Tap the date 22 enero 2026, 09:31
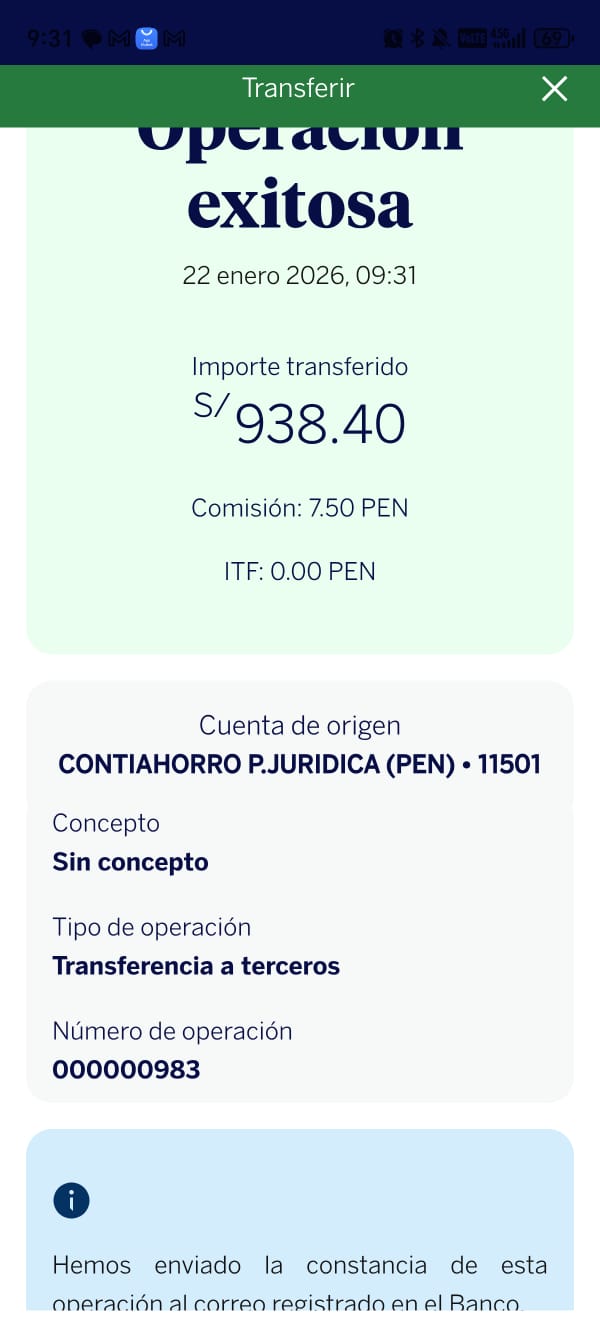Image resolution: width=600 pixels, height=1326 pixels. click(300, 275)
